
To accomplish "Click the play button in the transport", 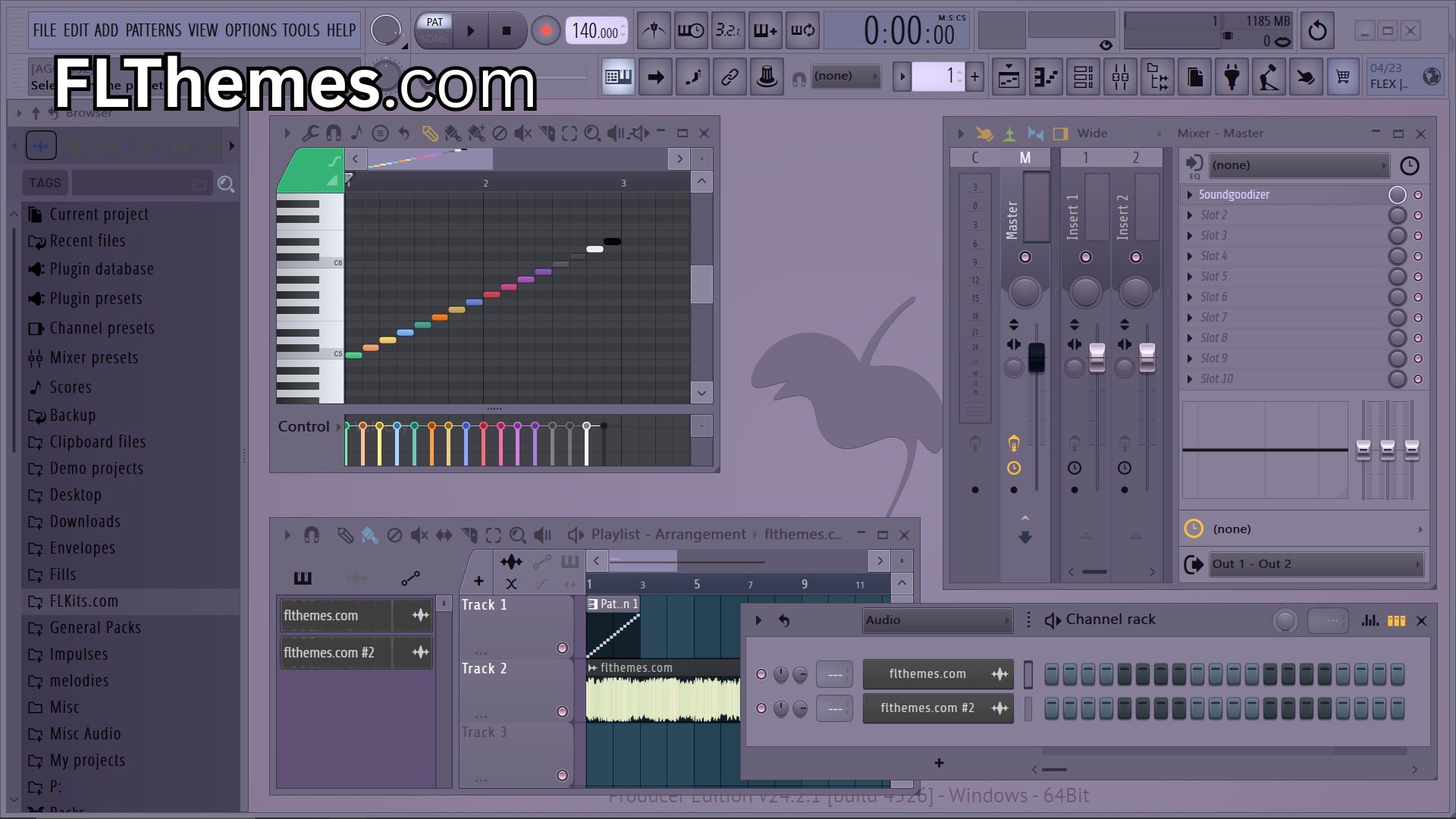I will (x=470, y=30).
